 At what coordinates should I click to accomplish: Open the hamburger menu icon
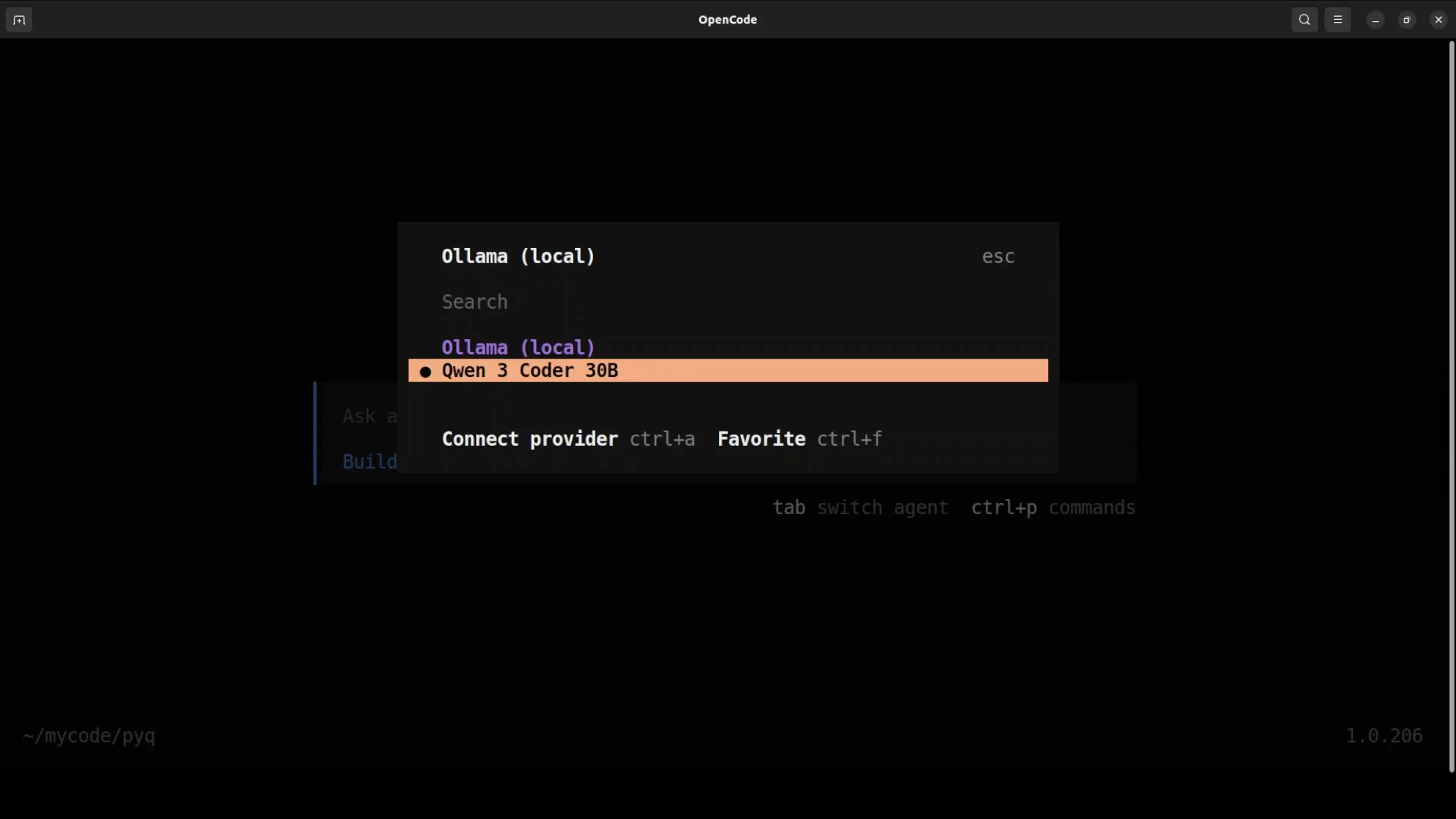1338,20
